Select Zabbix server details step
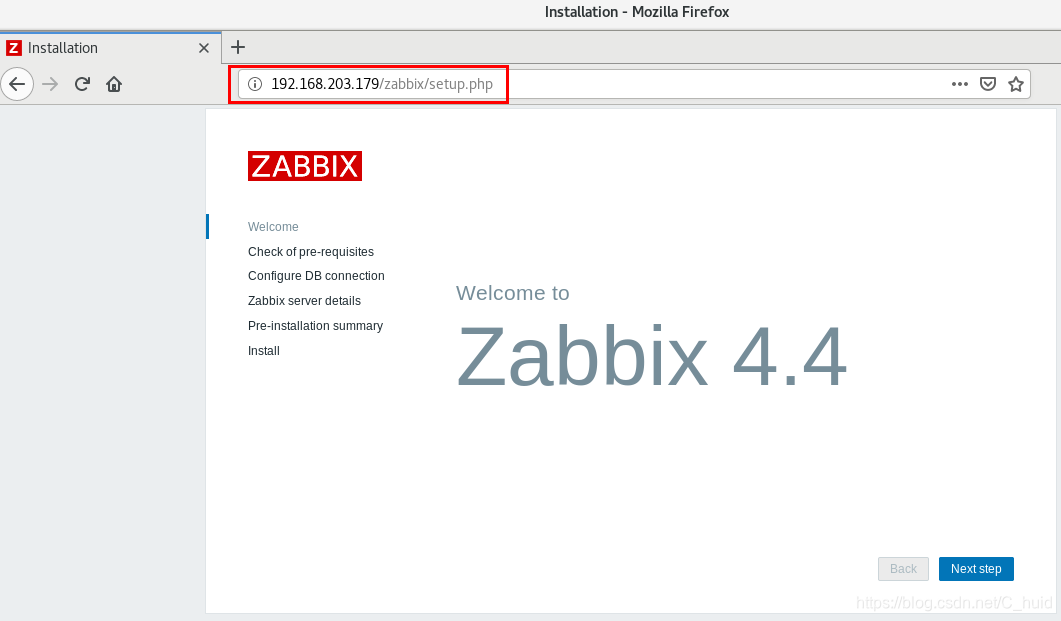Image resolution: width=1061 pixels, height=621 pixels. click(x=304, y=301)
